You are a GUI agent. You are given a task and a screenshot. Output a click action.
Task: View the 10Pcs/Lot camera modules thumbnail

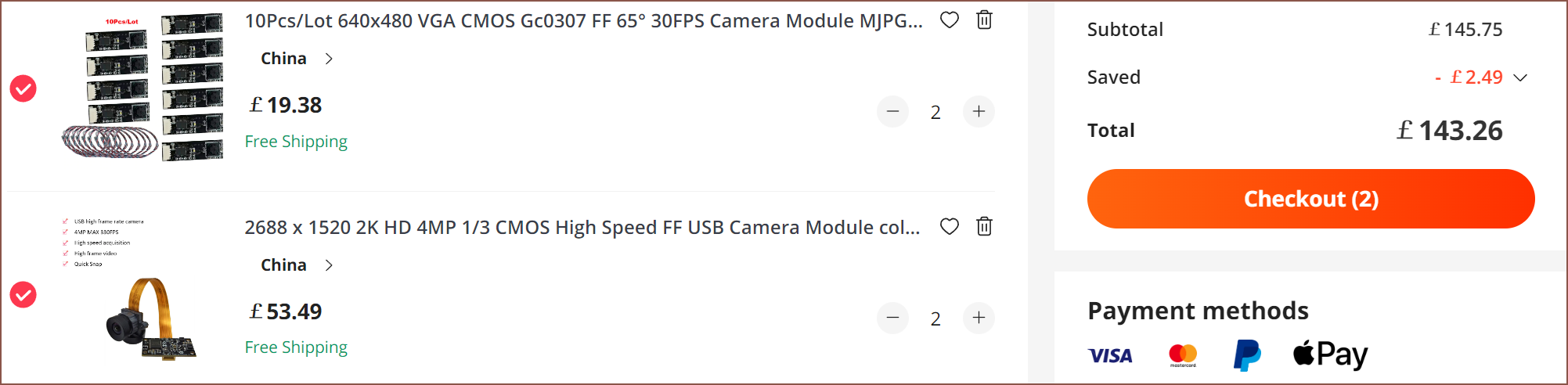(142, 88)
